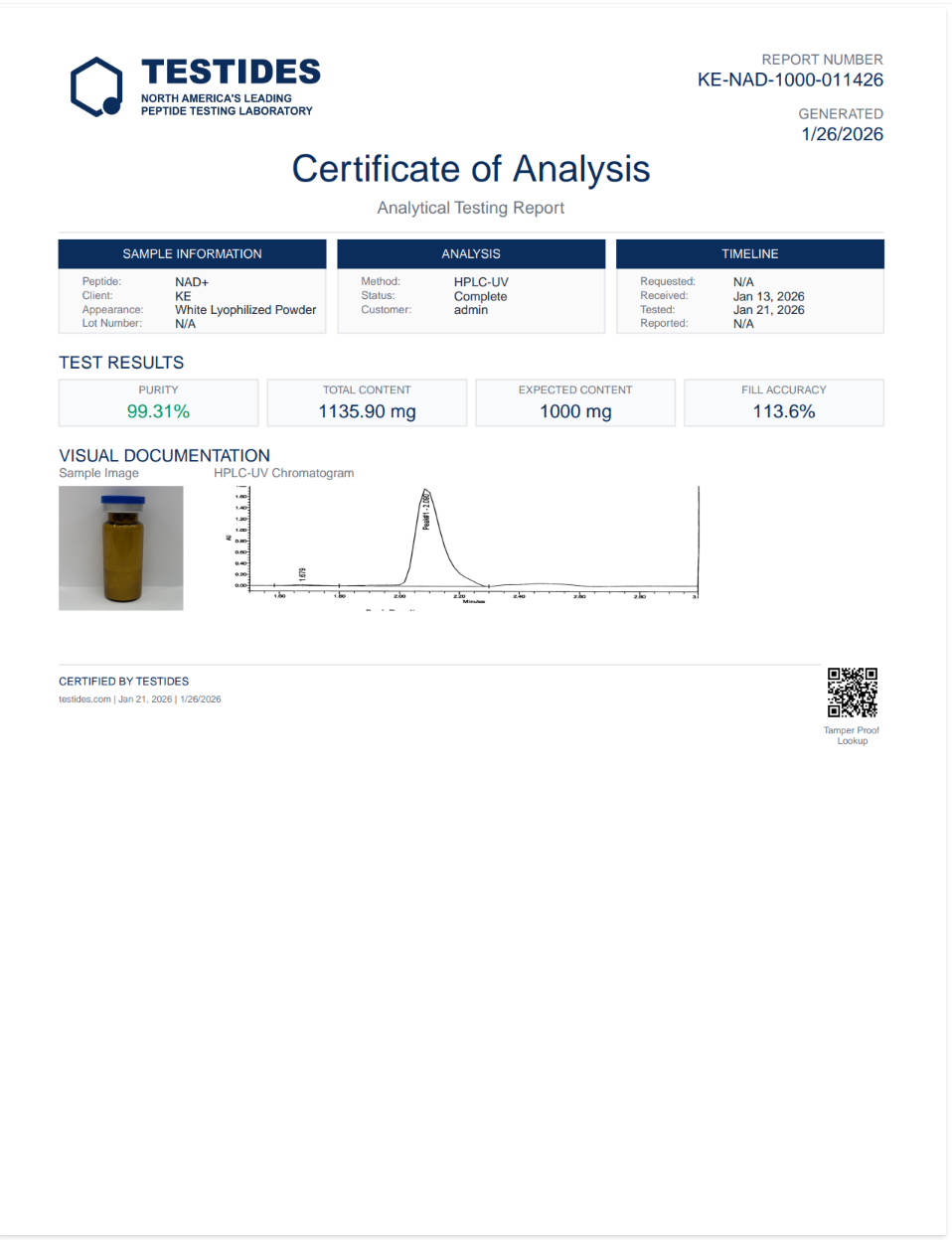Viewport: 952px width, 1240px height.
Task: Click the SAMPLE INFORMATION header bar
Action: pyautogui.click(x=192, y=254)
